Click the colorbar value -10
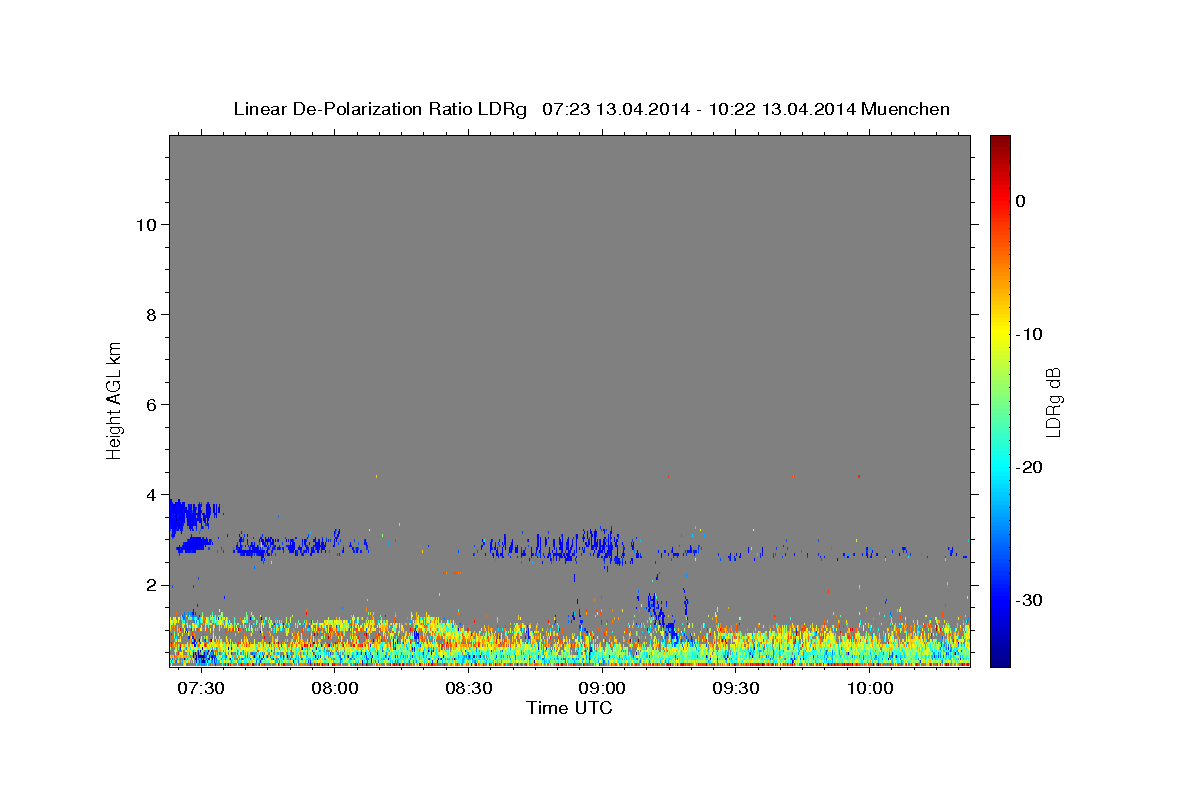 1029,334
